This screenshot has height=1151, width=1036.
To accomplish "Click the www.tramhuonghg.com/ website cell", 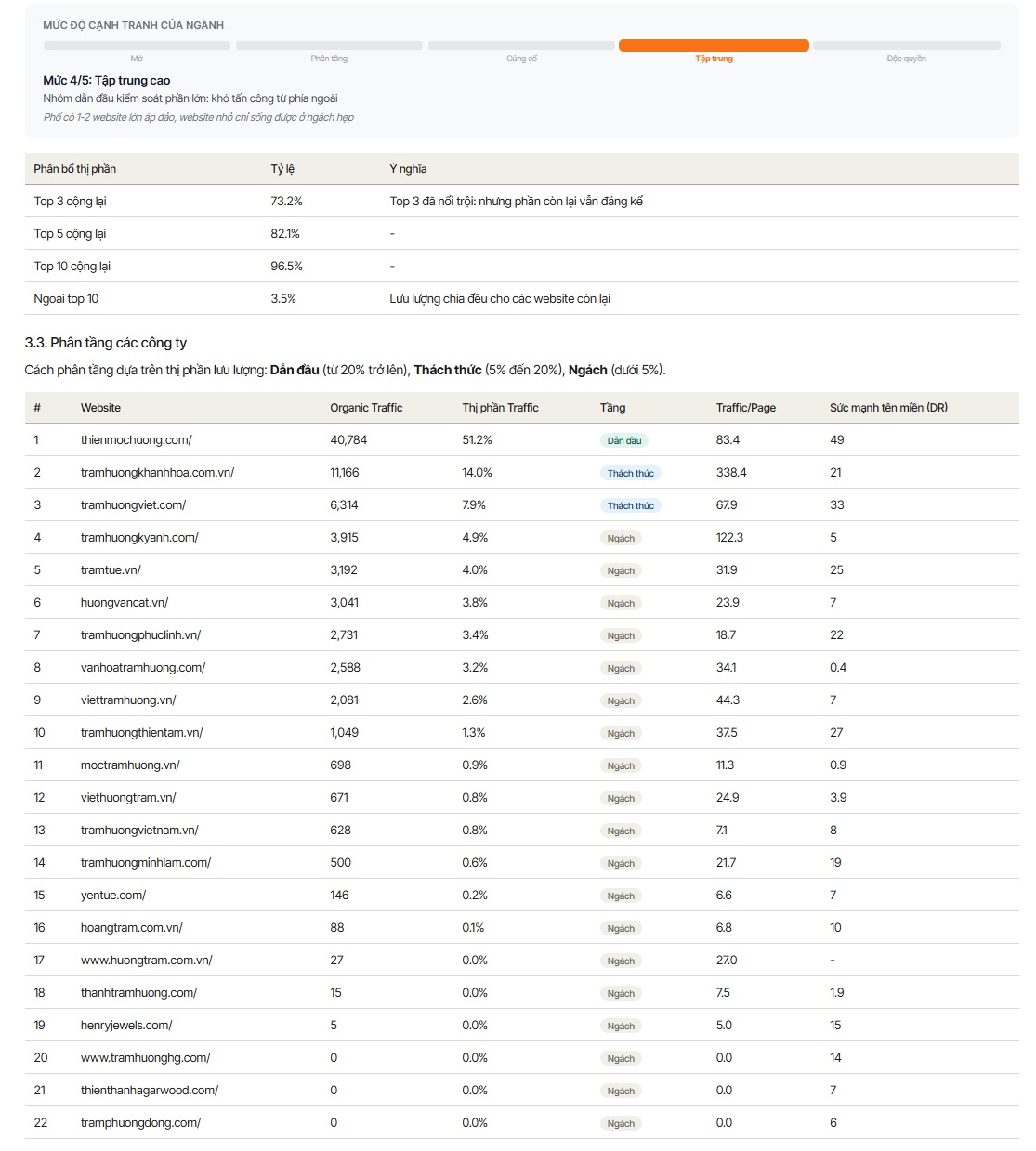I will point(146,1058).
